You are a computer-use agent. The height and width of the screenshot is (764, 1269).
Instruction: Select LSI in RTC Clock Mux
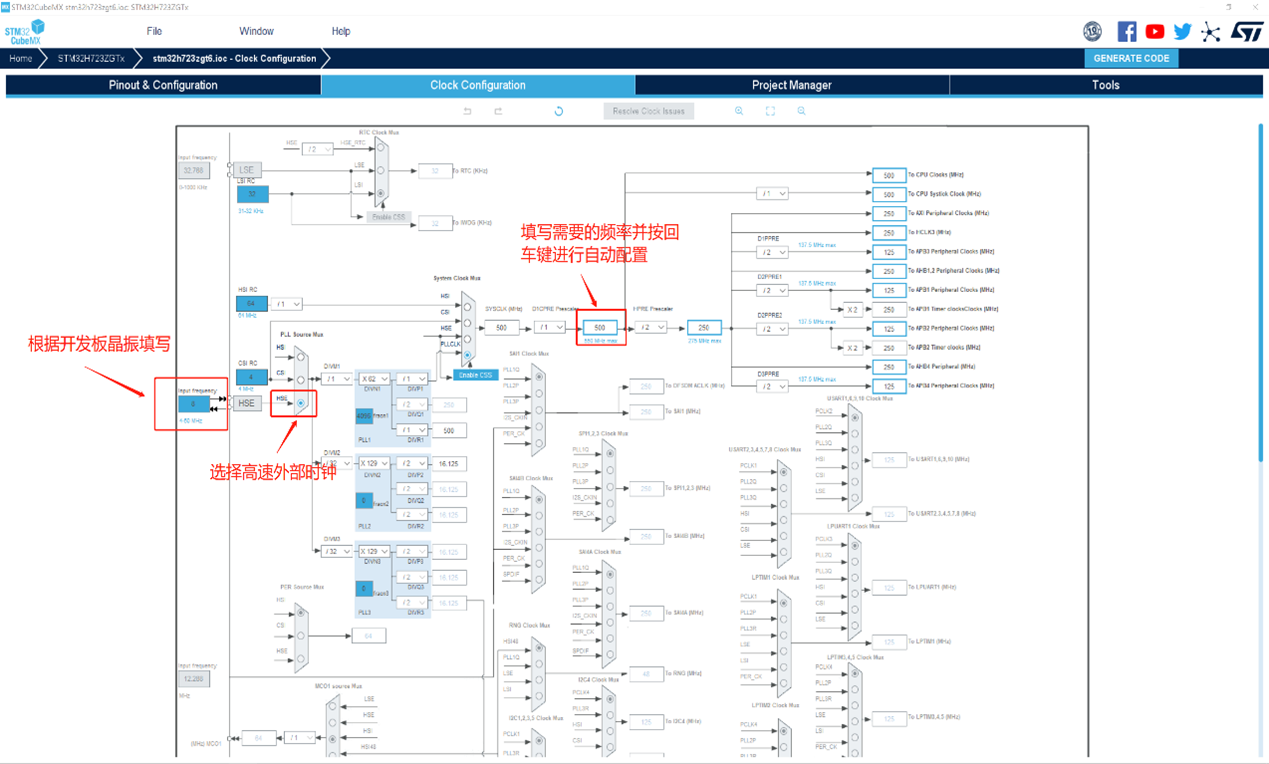click(380, 193)
